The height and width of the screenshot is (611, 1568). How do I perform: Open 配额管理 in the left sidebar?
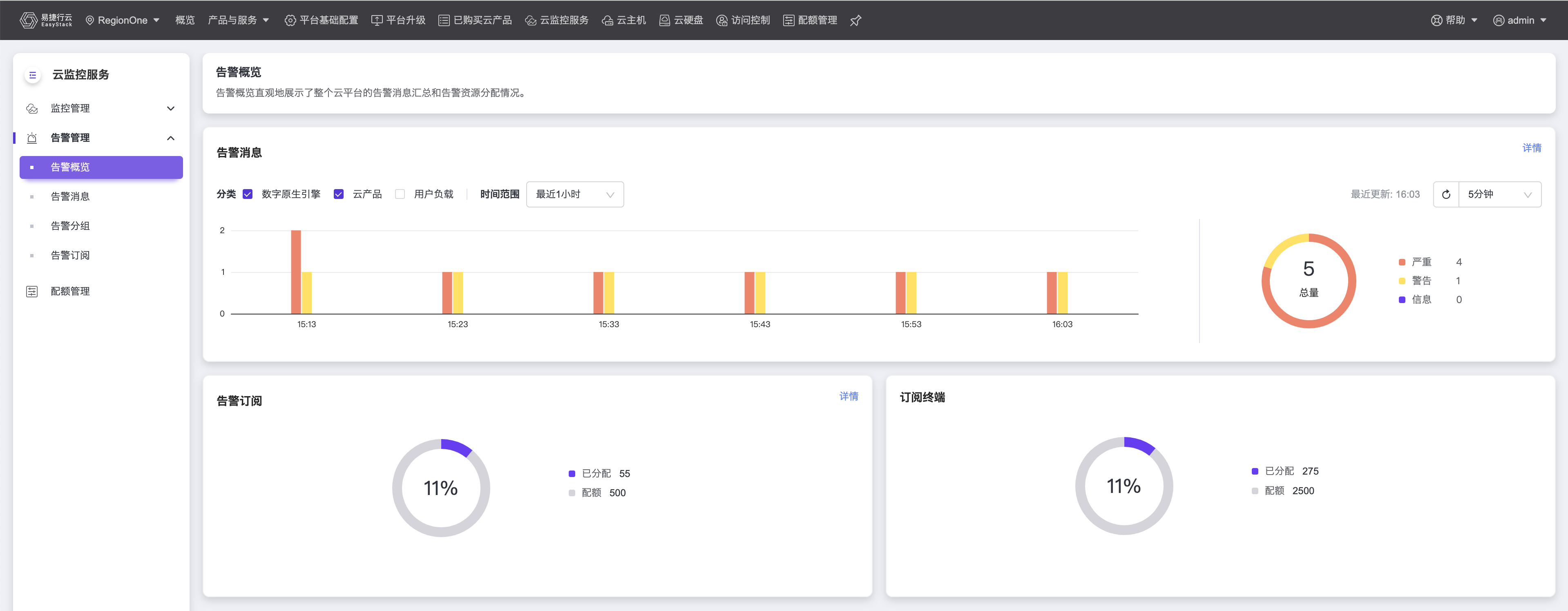click(70, 292)
